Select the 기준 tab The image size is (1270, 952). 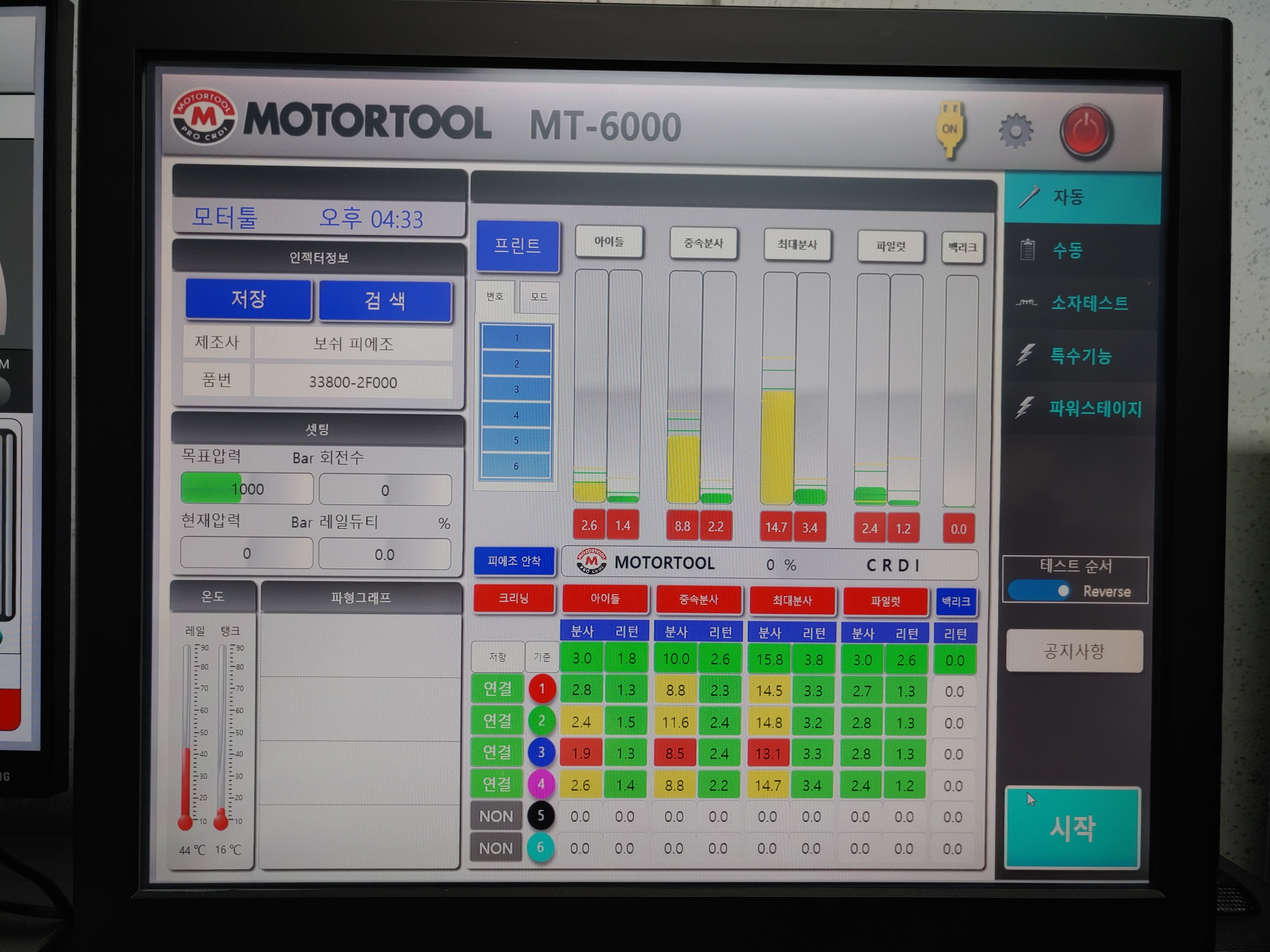542,657
